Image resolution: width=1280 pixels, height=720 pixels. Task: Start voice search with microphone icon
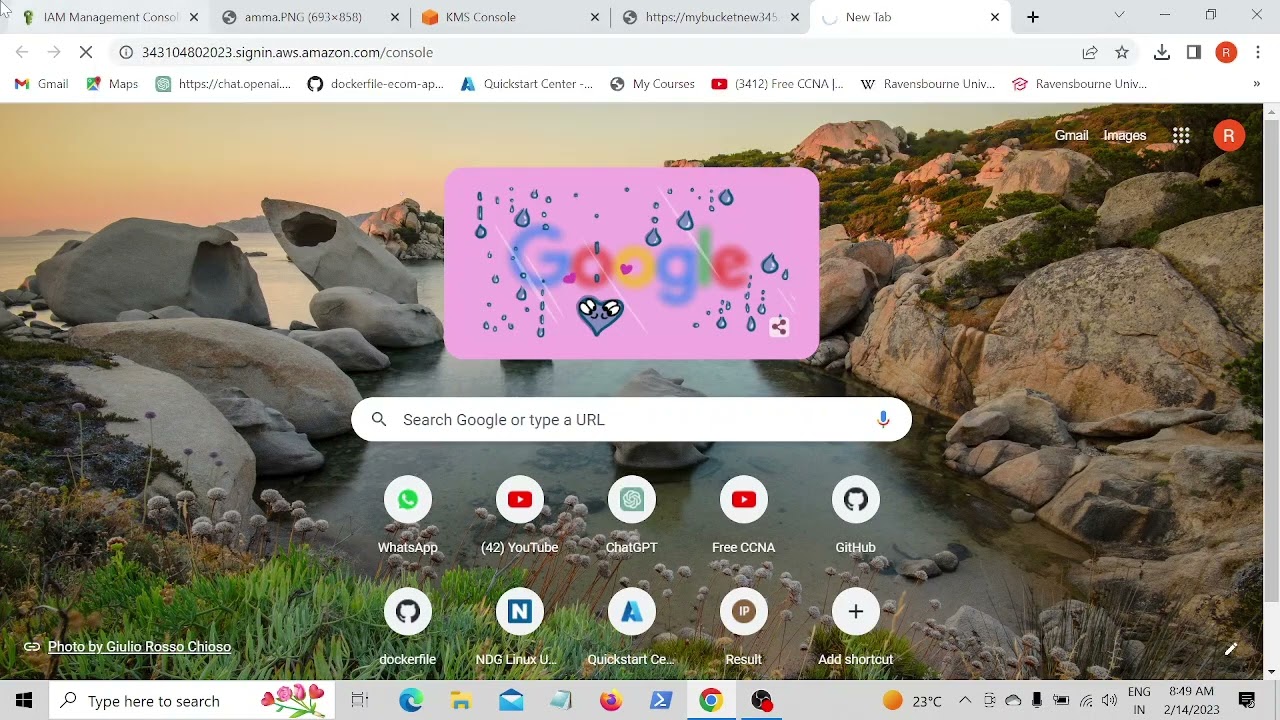click(883, 420)
